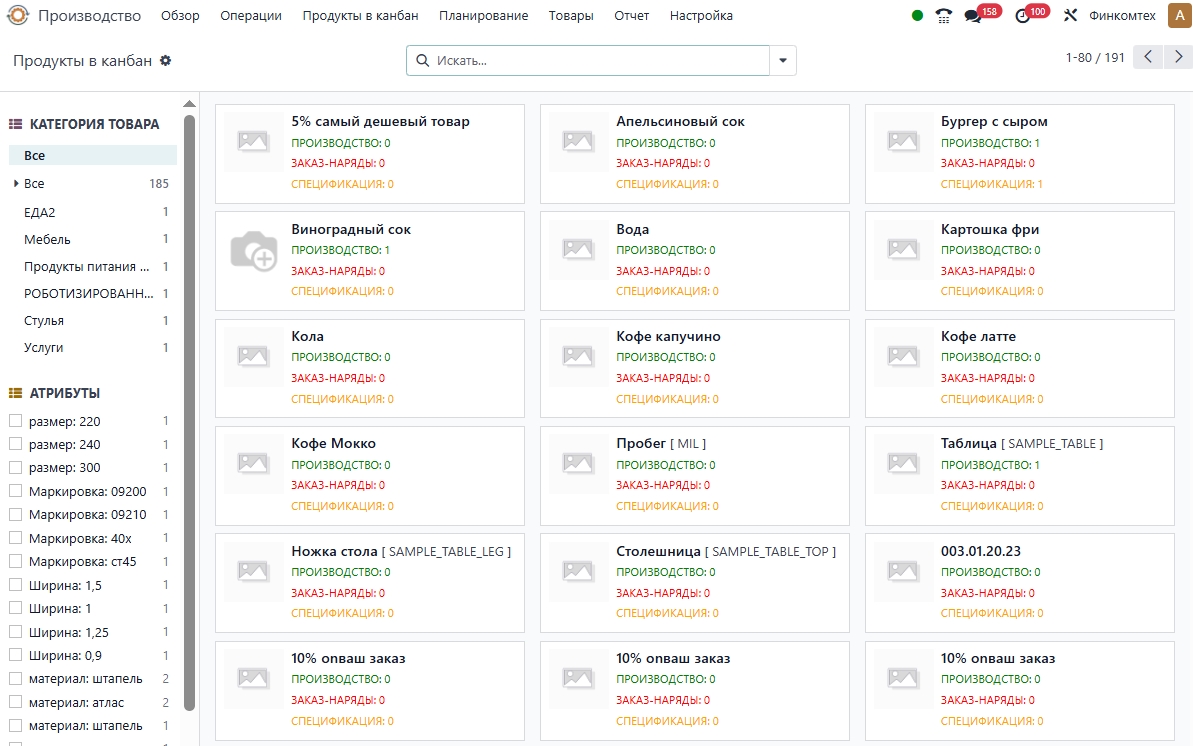The image size is (1193, 746).
Task: Click the settings gear beside Продукты в канбан
Action: [x=166, y=61]
